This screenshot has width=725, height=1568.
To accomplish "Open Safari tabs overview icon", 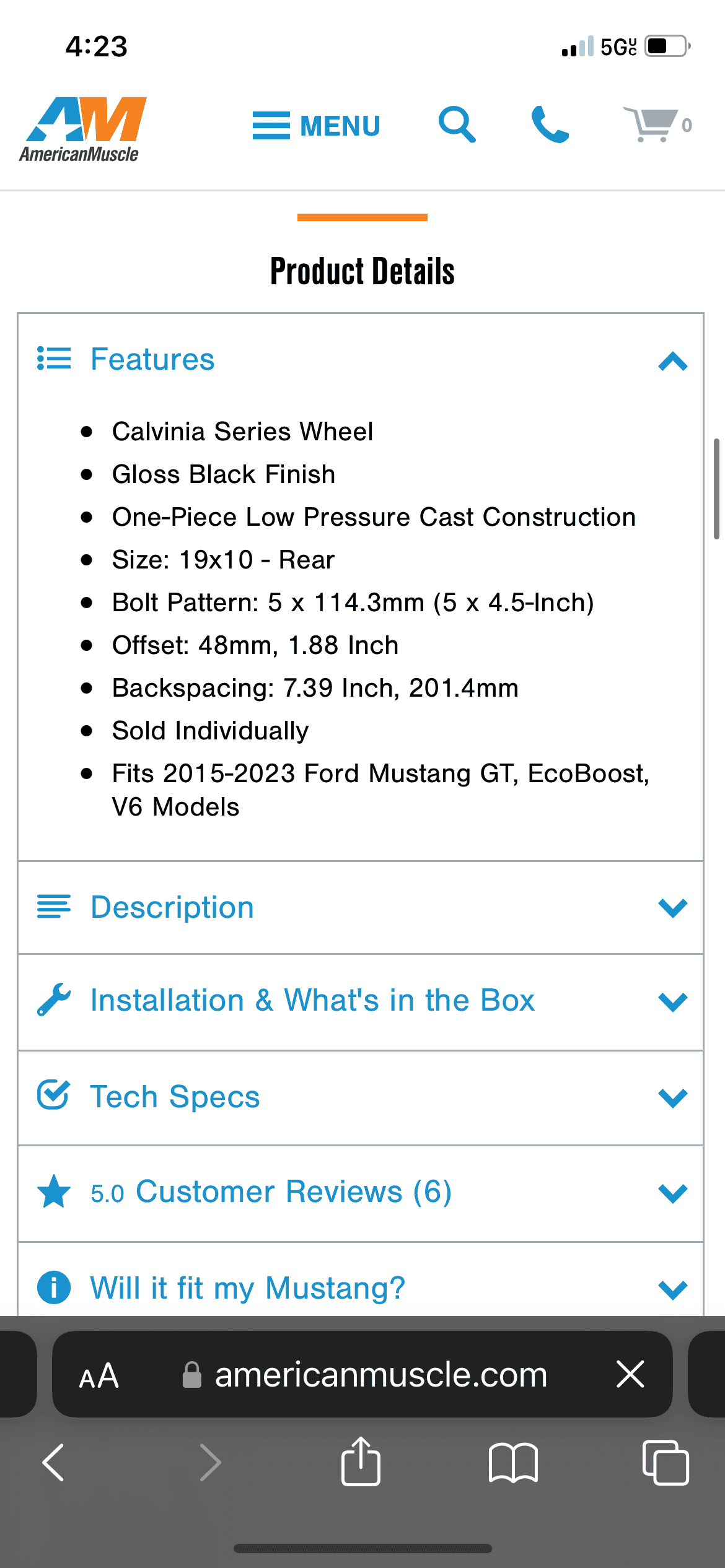I will click(x=666, y=1463).
